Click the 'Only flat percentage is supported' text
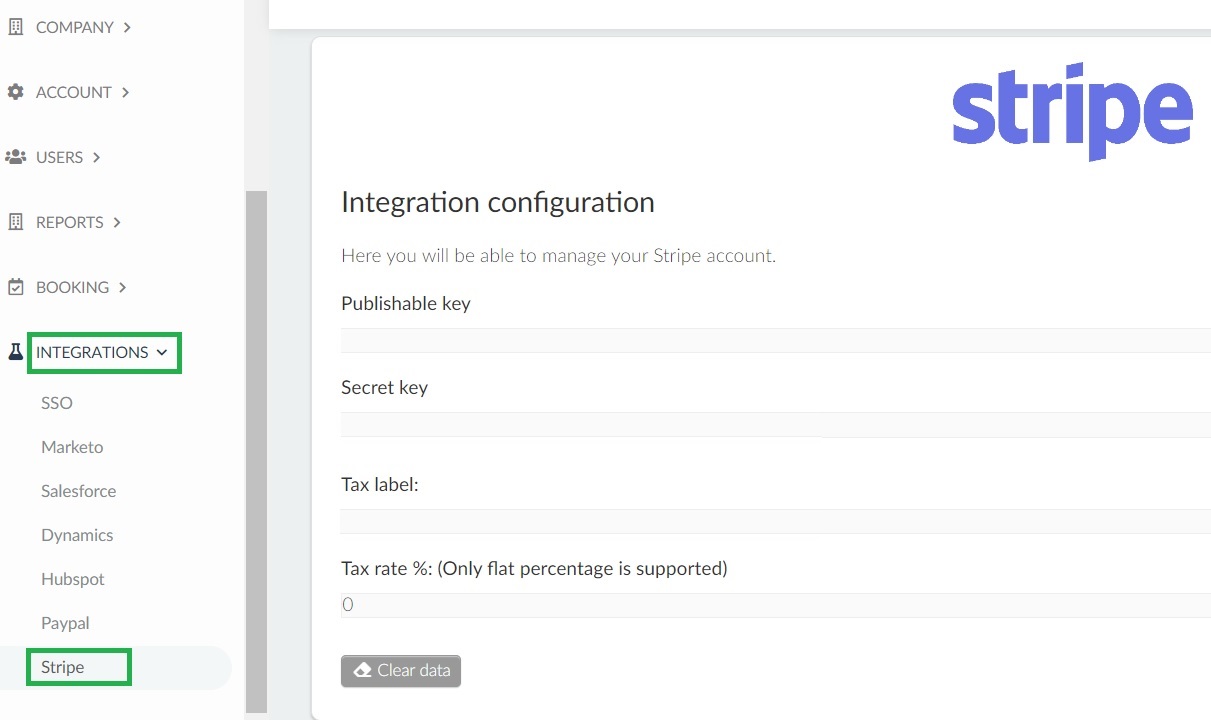 (x=582, y=568)
